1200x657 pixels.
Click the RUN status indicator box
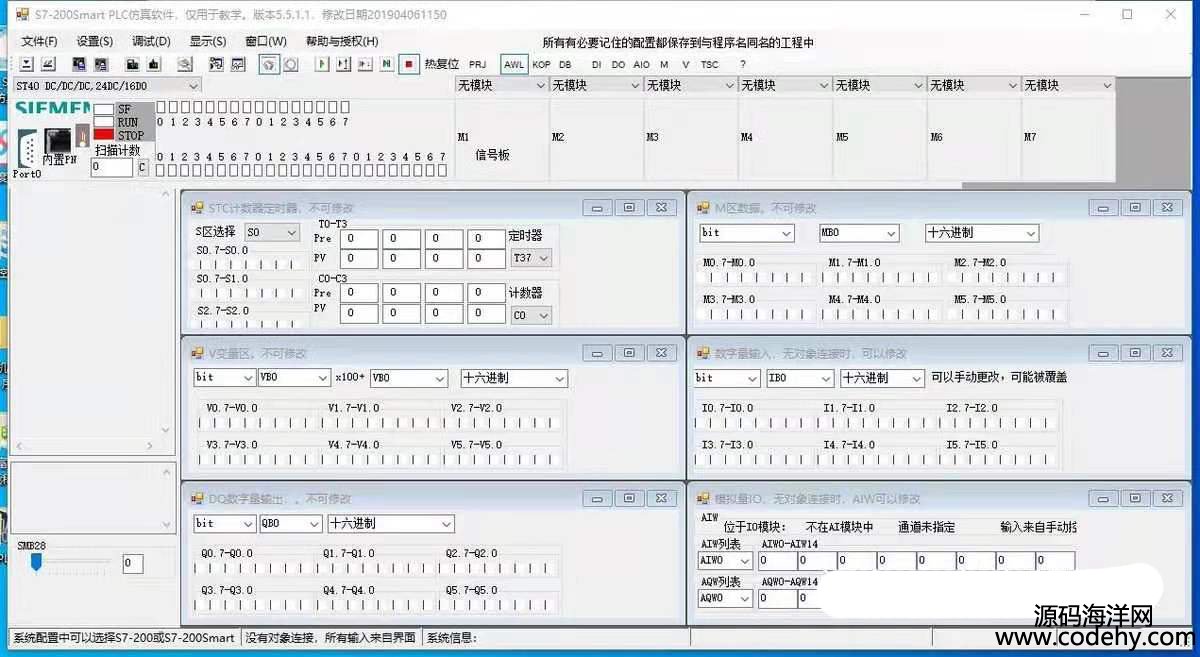click(104, 122)
